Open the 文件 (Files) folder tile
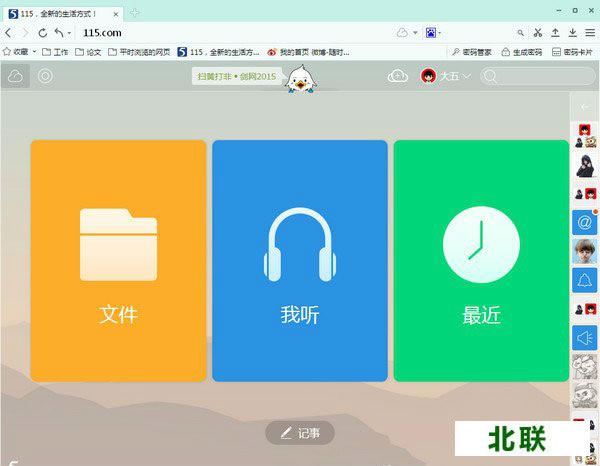The height and width of the screenshot is (466, 600). 118,260
